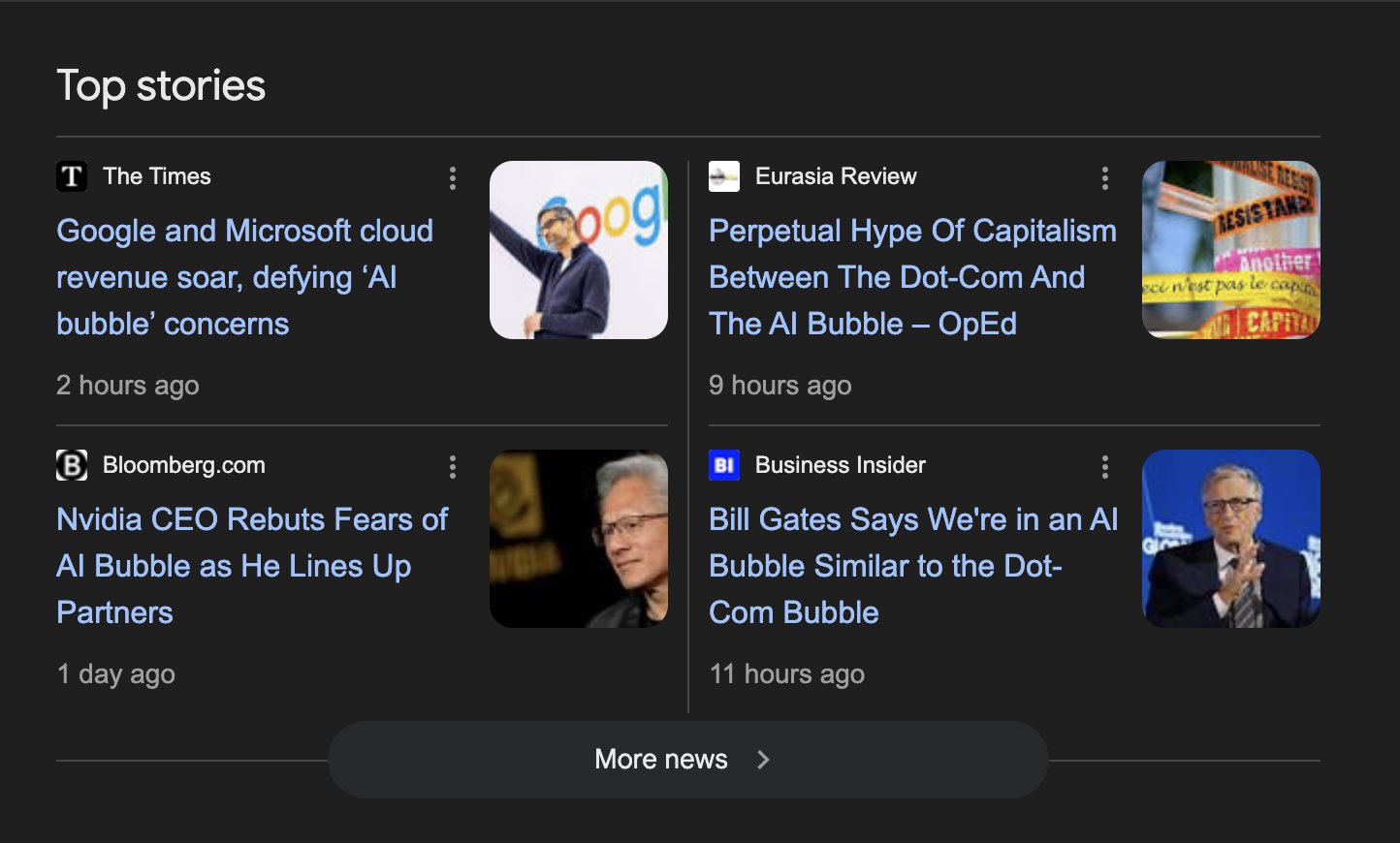Click The Times source name
Image resolution: width=1400 pixels, height=843 pixels.
coord(157,176)
